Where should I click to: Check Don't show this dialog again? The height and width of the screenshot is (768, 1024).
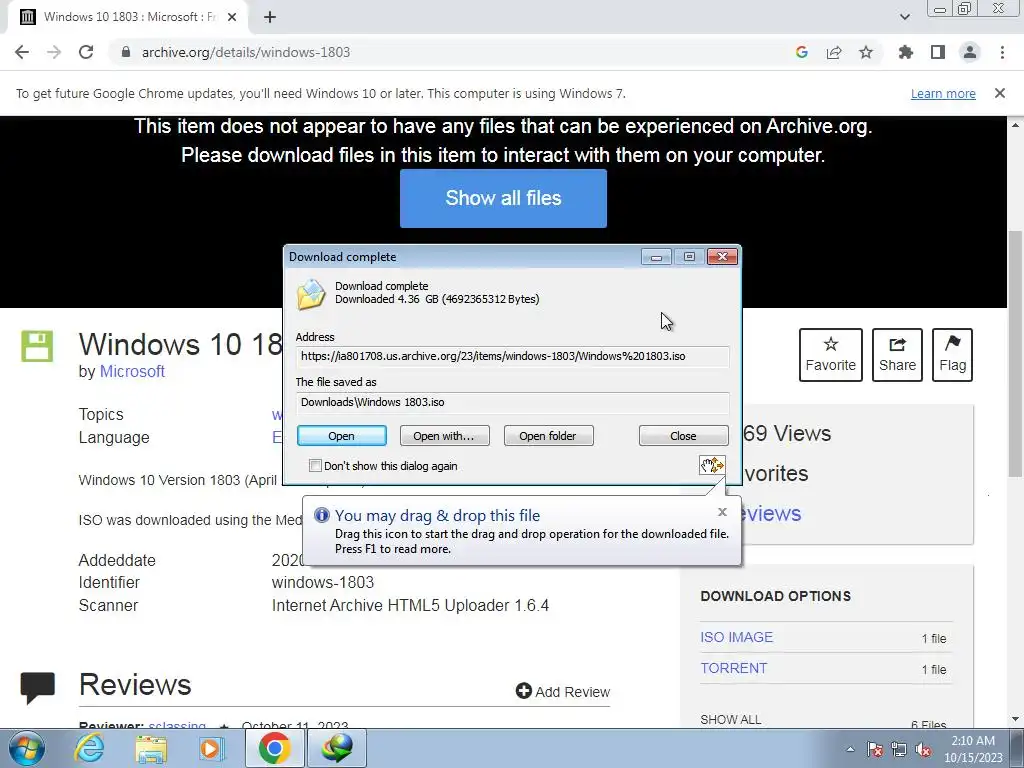315,466
